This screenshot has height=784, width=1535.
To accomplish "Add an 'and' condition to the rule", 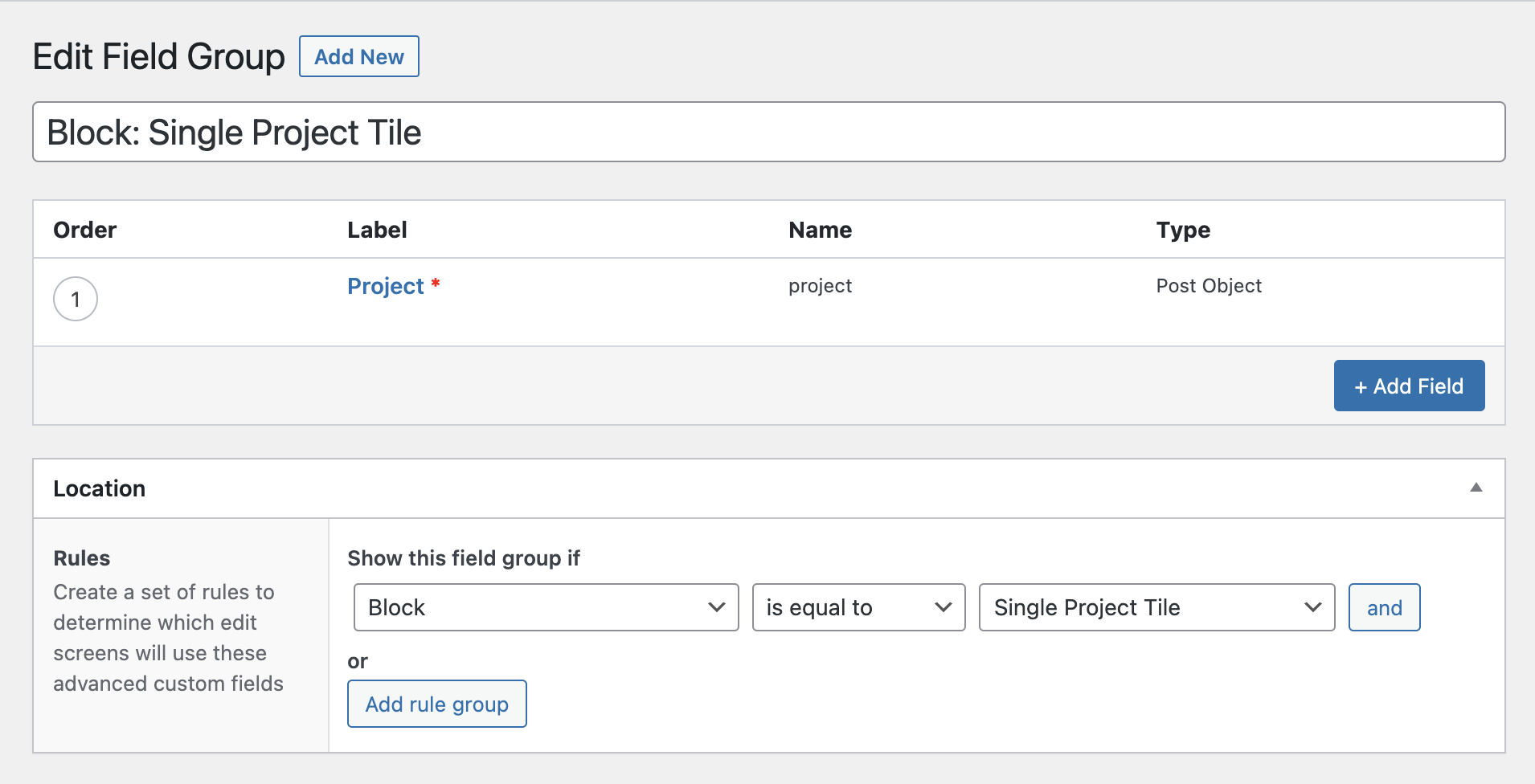I will coord(1383,607).
